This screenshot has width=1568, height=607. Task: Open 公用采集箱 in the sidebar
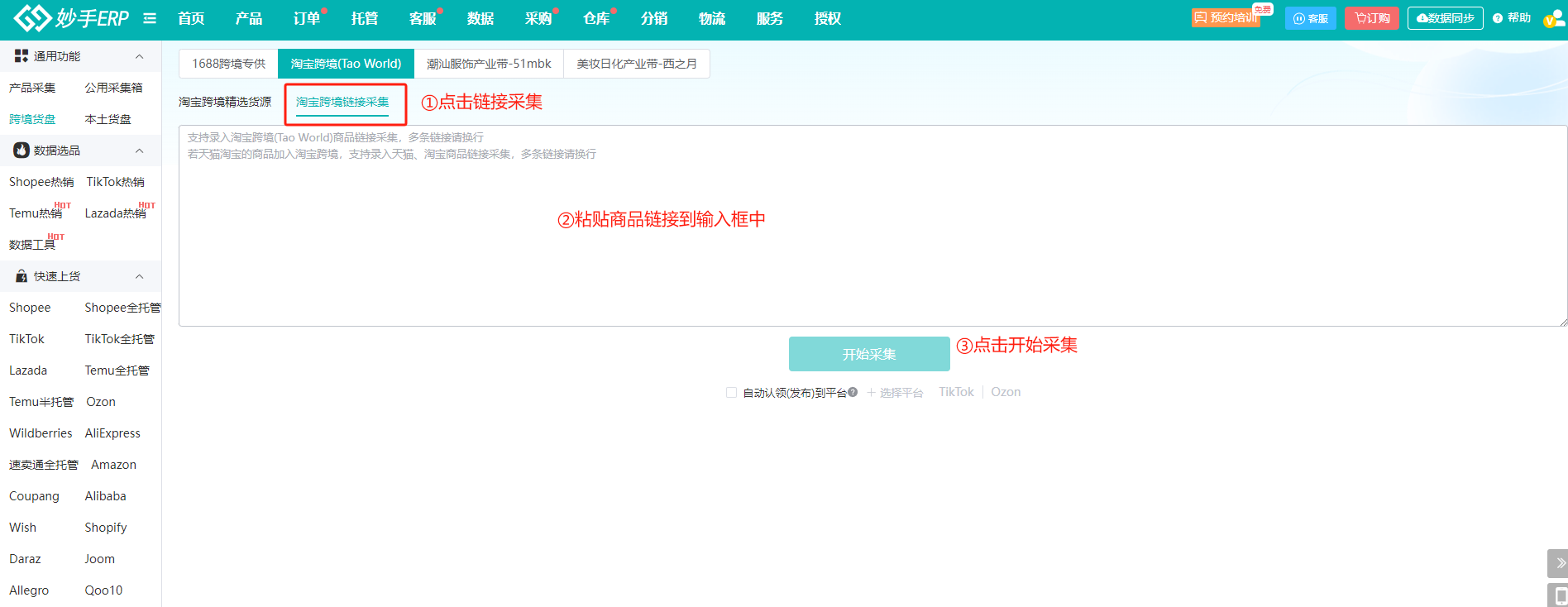[x=114, y=88]
